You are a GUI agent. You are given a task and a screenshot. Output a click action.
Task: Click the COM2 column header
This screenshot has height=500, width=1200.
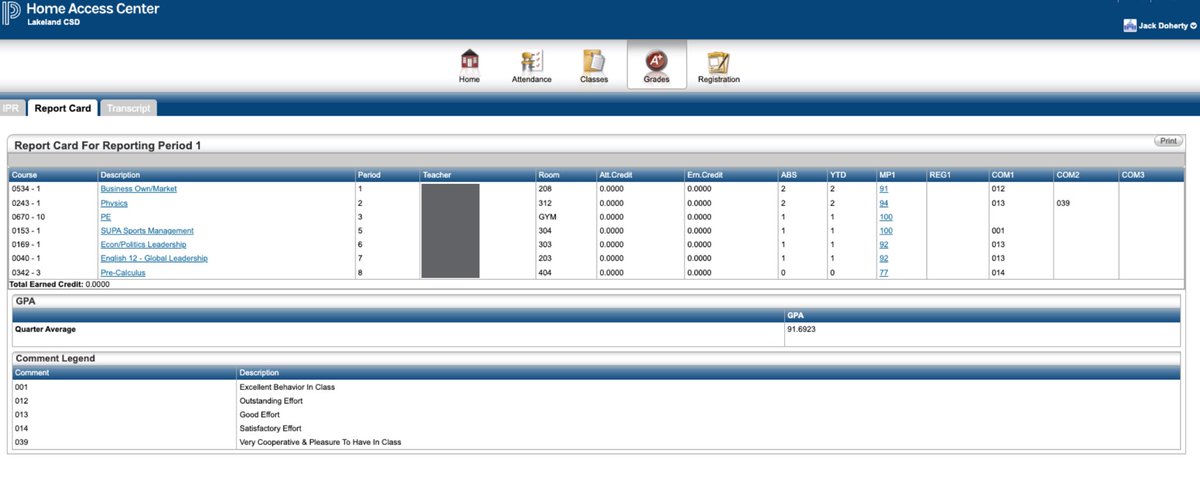(x=1085, y=174)
